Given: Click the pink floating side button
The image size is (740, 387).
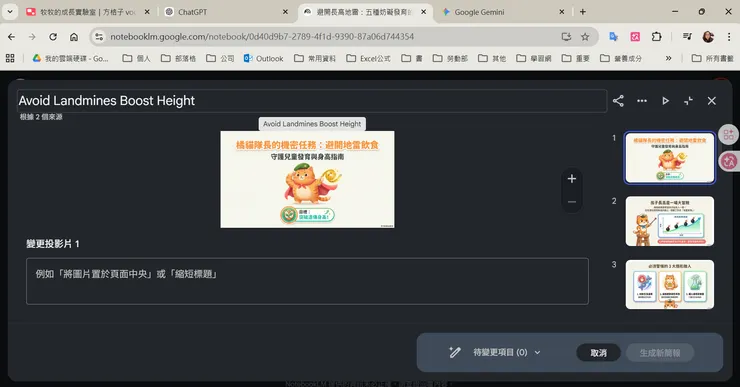Looking at the screenshot, I should 729,161.
